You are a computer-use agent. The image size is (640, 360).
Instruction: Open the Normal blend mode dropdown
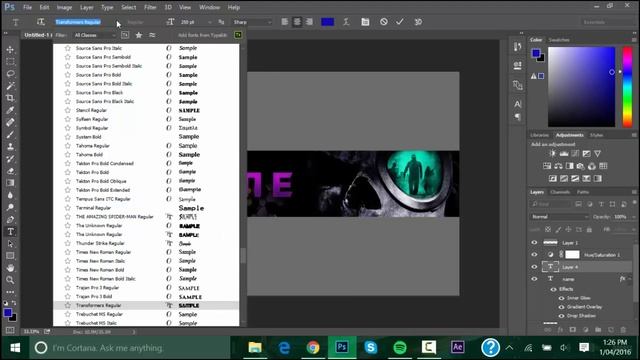pos(560,217)
